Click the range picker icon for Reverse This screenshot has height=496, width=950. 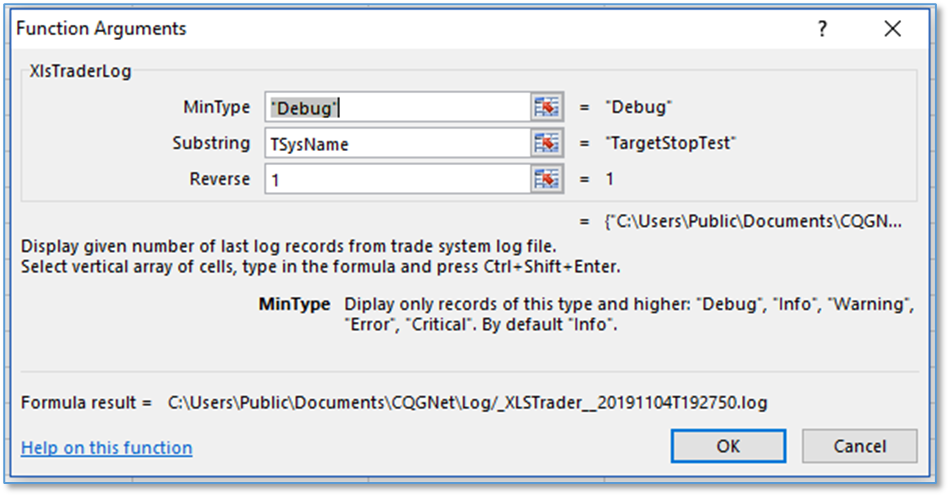pyautogui.click(x=545, y=180)
